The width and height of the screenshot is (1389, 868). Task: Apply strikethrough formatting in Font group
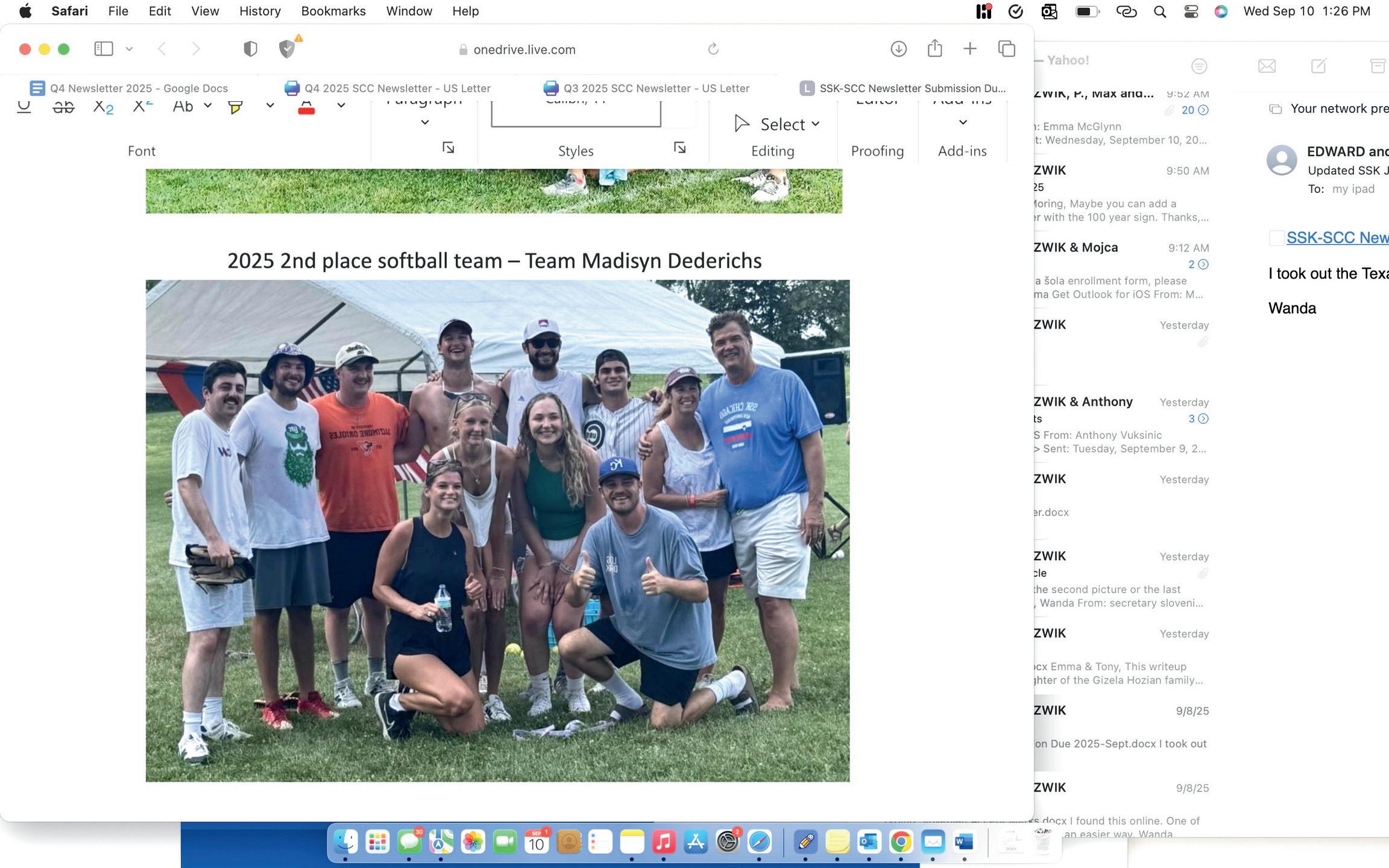(x=63, y=107)
